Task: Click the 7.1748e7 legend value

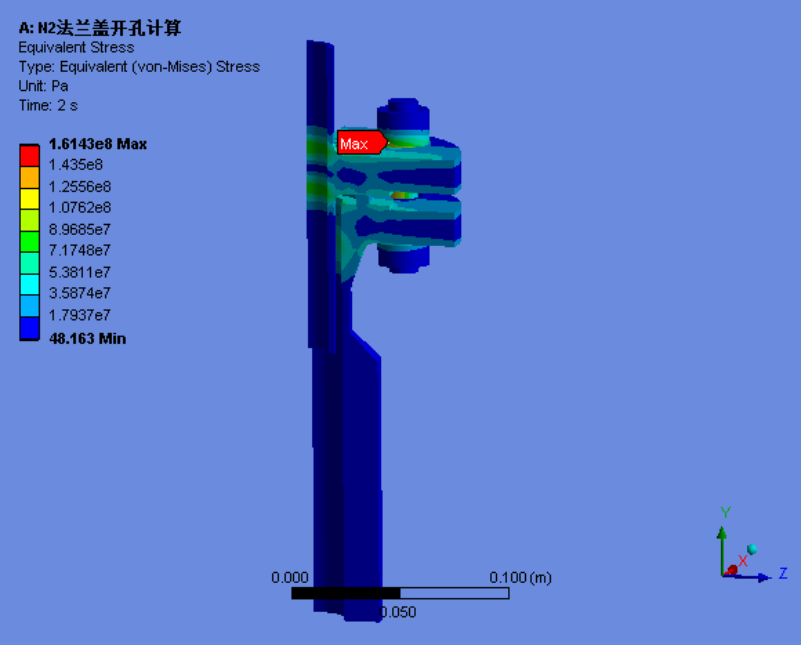Action: 80,250
